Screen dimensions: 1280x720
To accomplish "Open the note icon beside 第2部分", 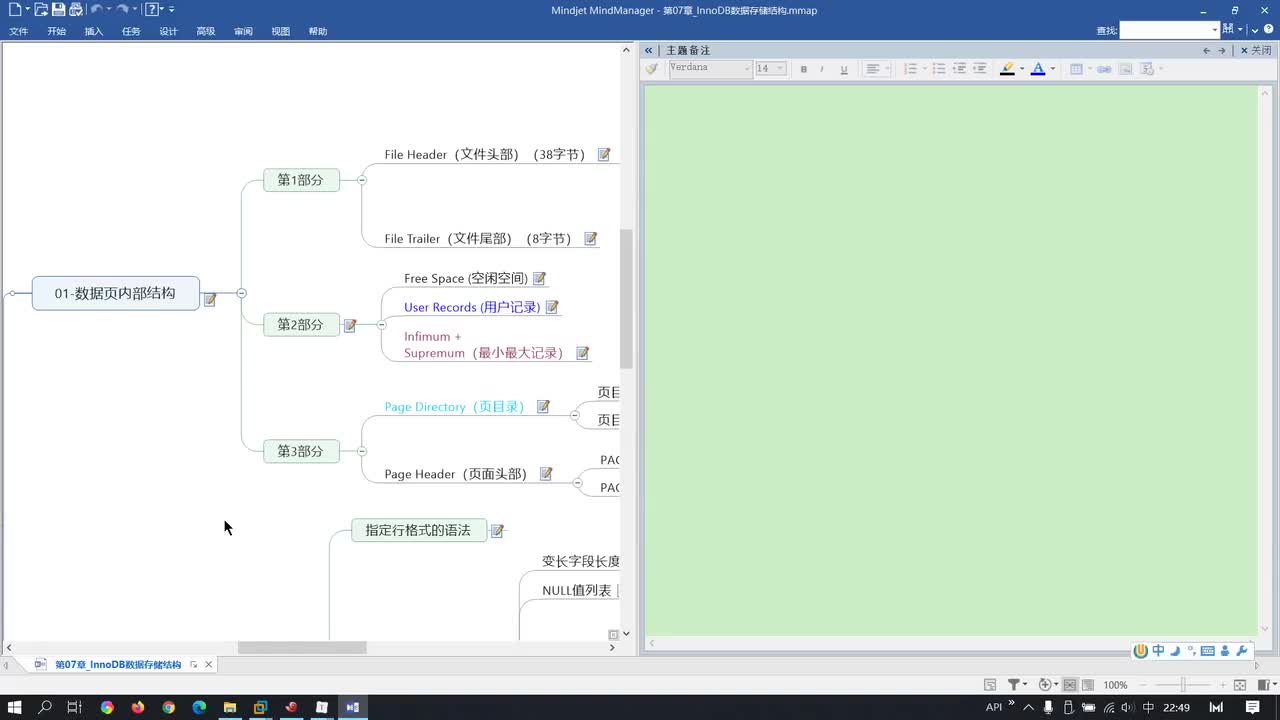I will tap(350, 325).
